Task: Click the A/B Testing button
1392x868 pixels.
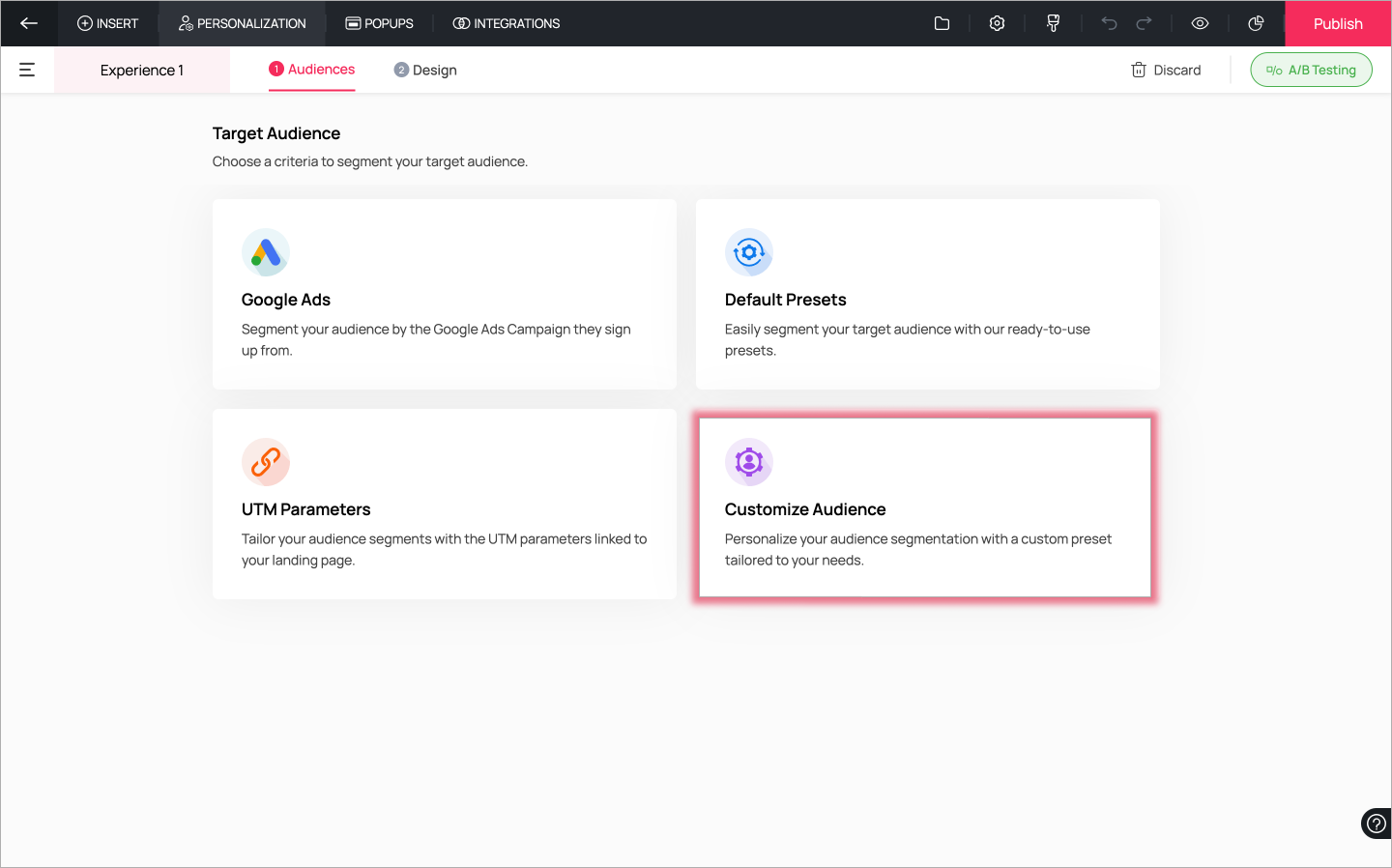Action: tap(1311, 70)
